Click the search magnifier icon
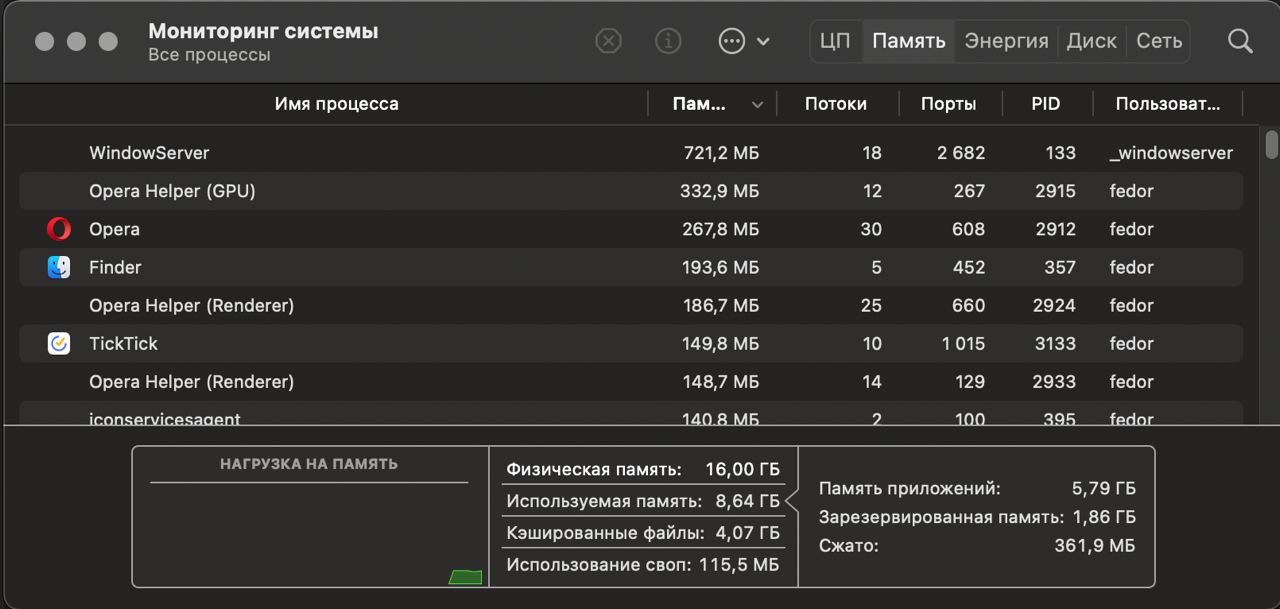The image size is (1280, 609). point(1240,41)
